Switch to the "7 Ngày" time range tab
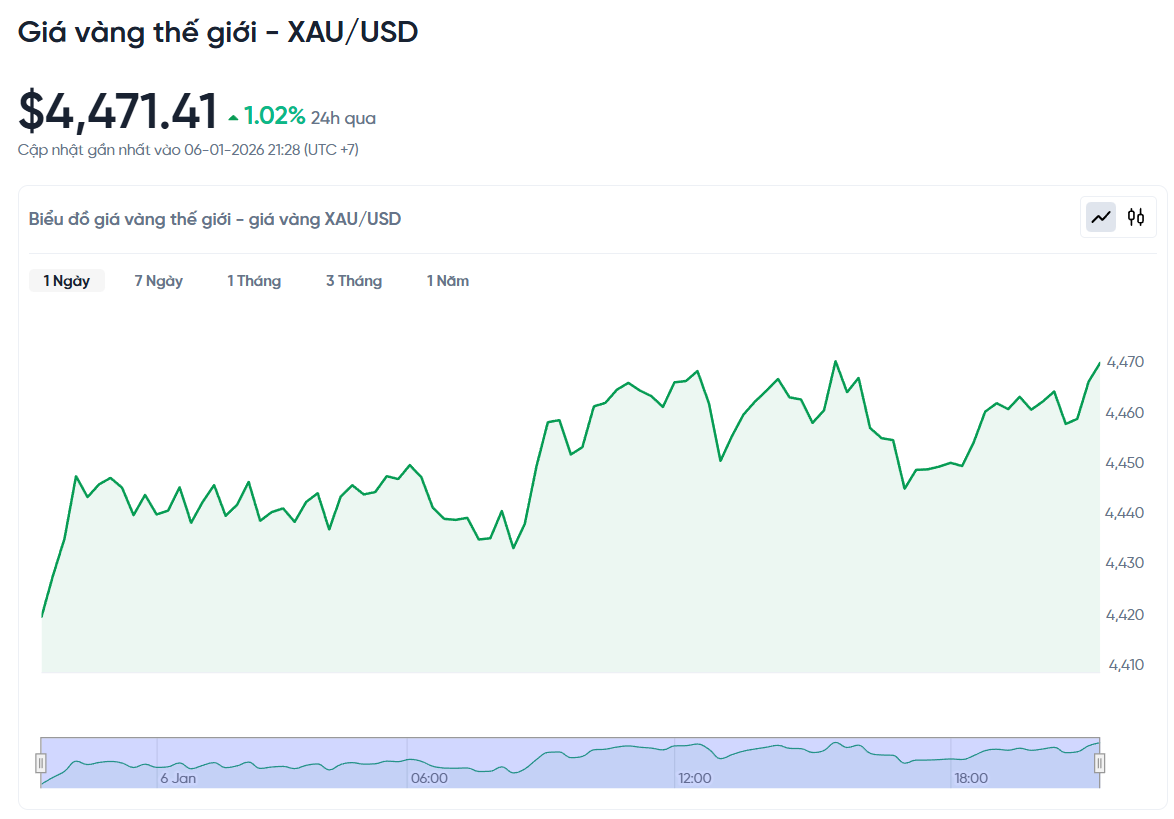The width and height of the screenshot is (1174, 819). click(x=157, y=281)
